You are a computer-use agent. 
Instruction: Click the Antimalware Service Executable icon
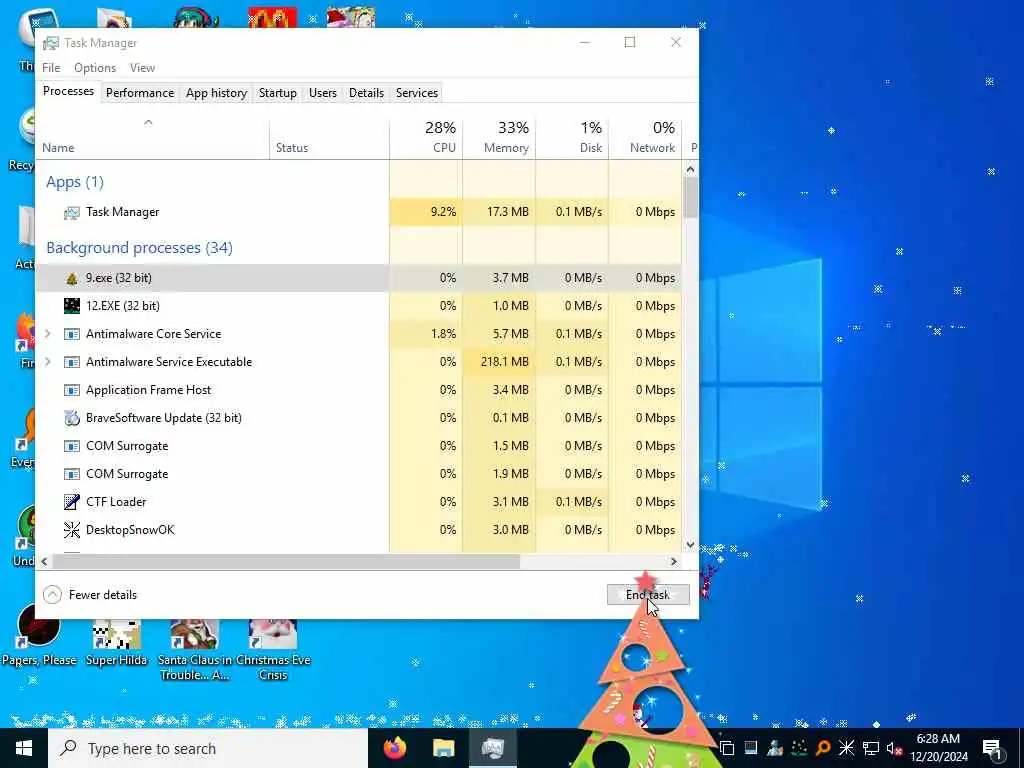click(x=72, y=362)
